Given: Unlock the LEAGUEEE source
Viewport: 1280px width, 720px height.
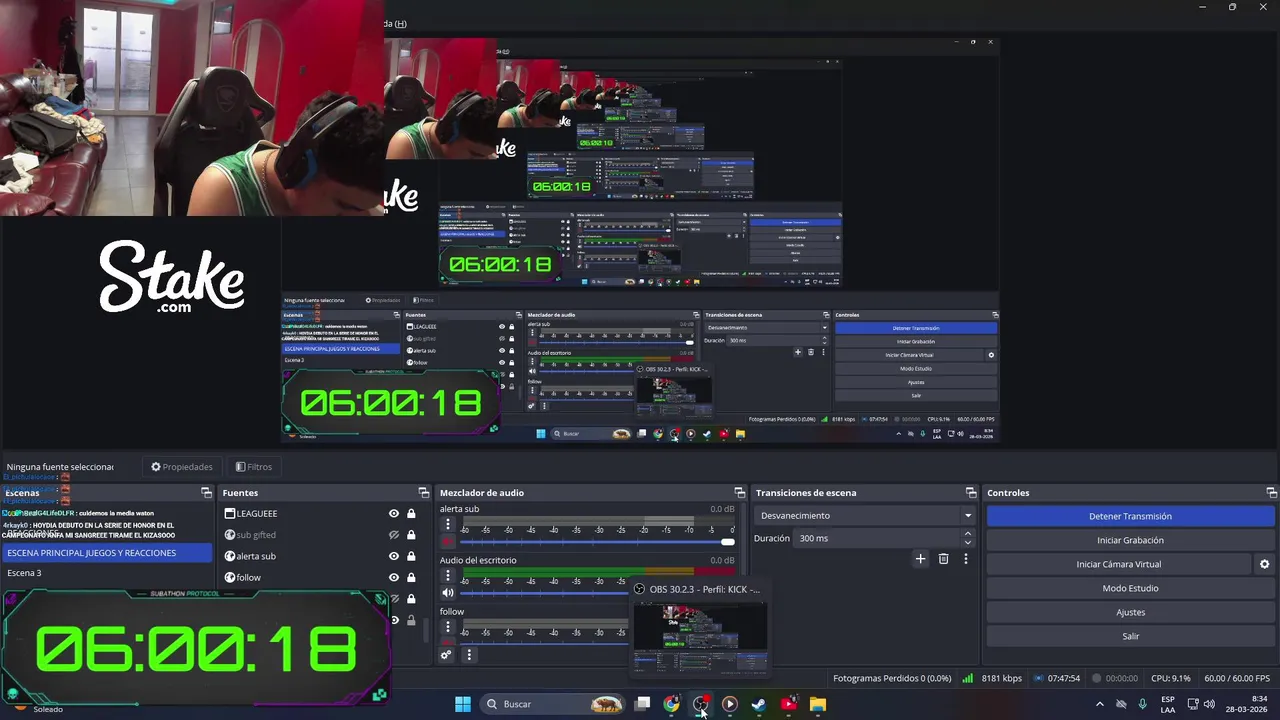Looking at the screenshot, I should (411, 514).
